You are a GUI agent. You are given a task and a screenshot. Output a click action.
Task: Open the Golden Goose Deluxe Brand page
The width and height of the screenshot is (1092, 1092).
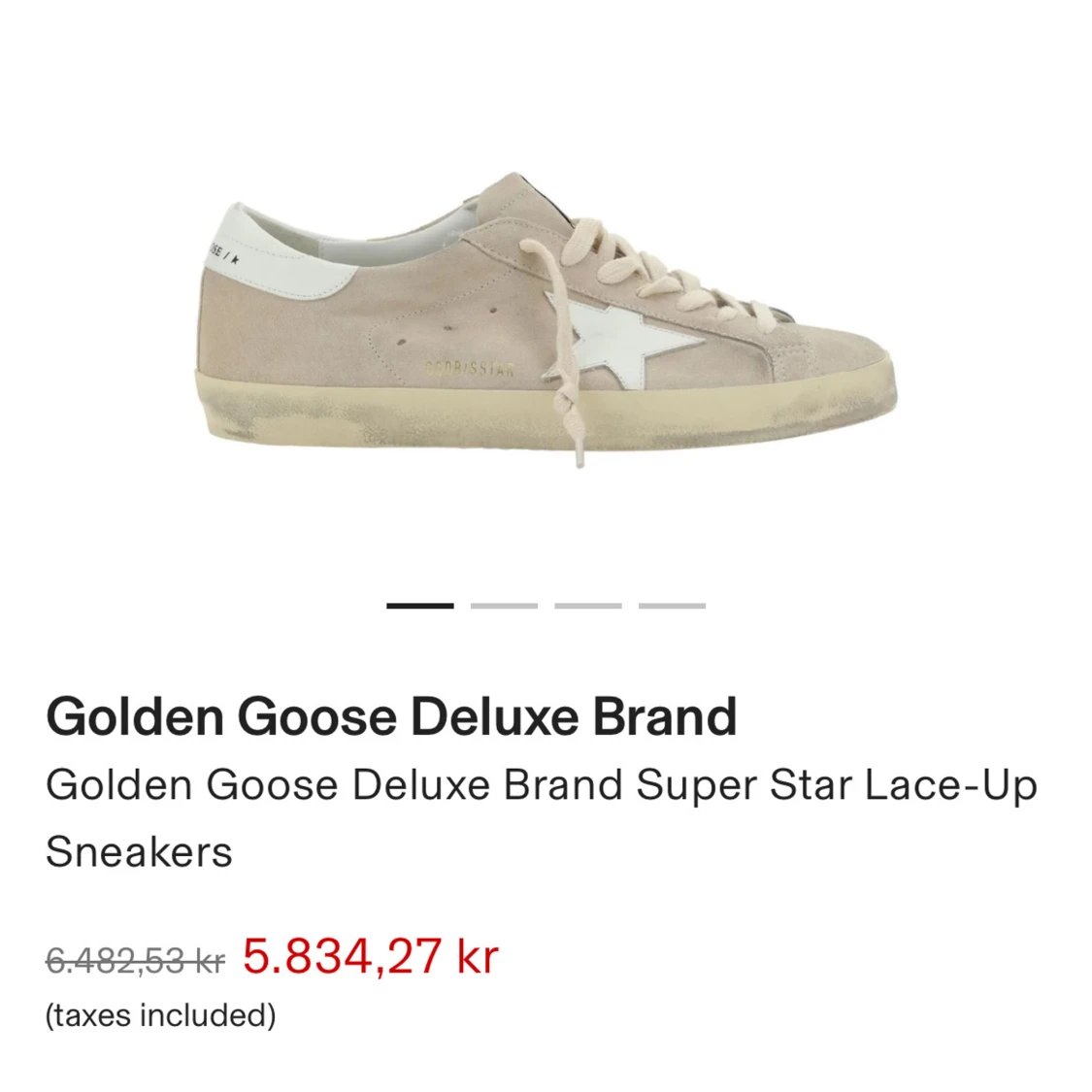click(392, 716)
